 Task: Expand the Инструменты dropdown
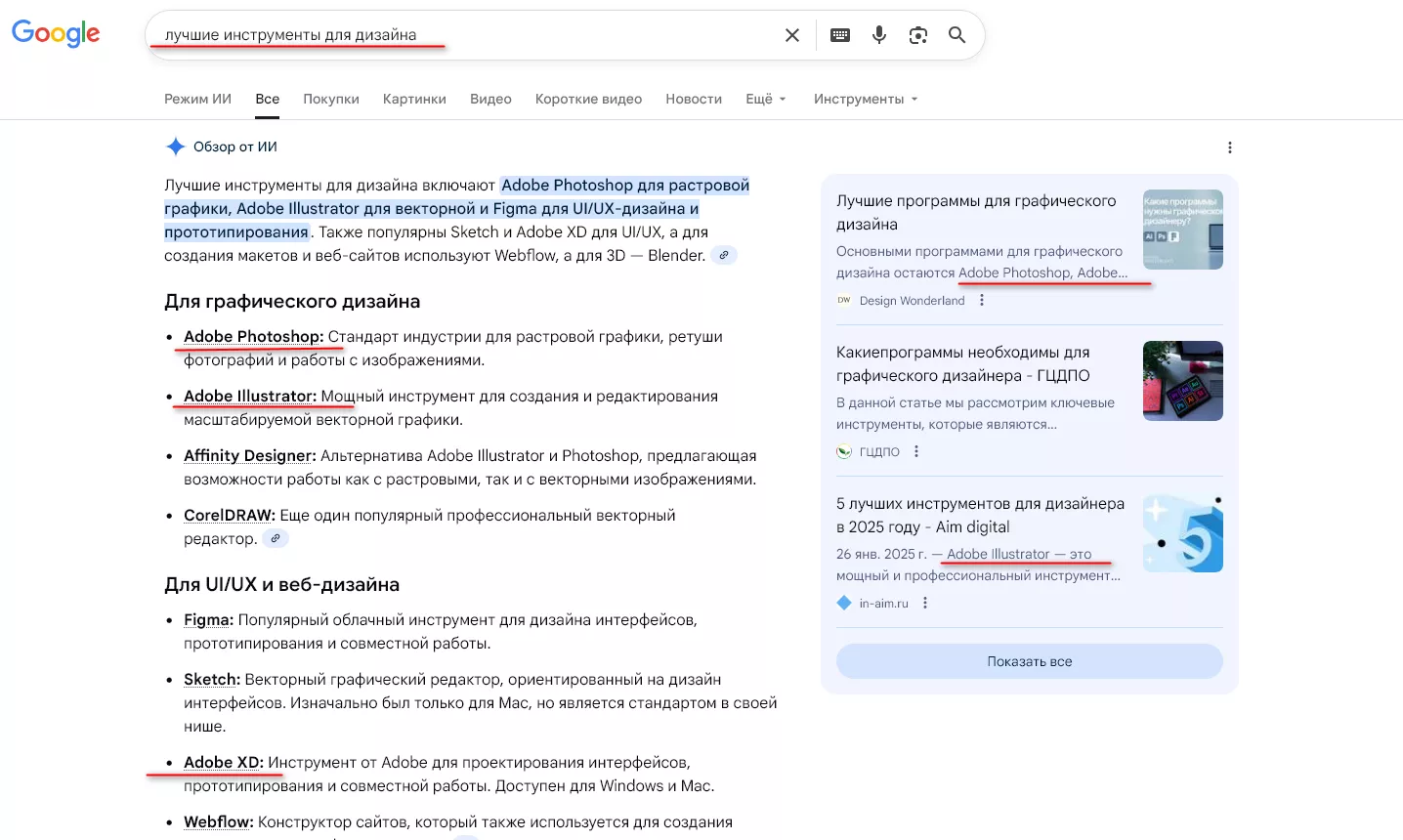(x=865, y=99)
